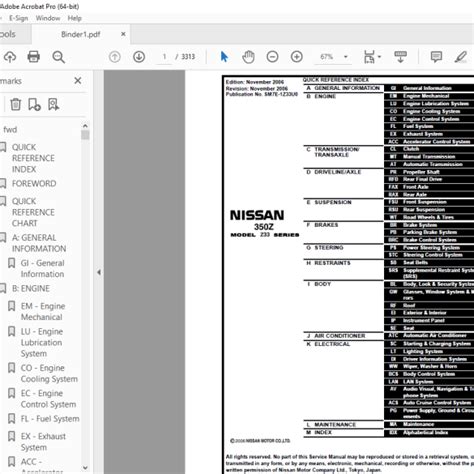Open EX - Exhaust System bookmark

click(43, 442)
